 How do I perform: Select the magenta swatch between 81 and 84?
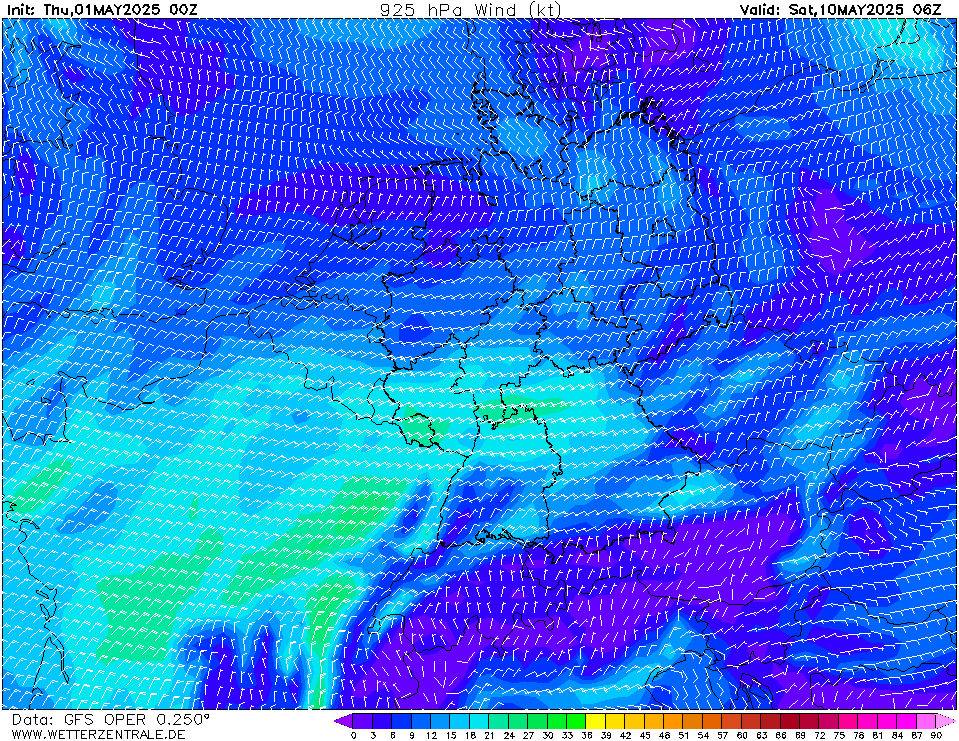tap(887, 721)
